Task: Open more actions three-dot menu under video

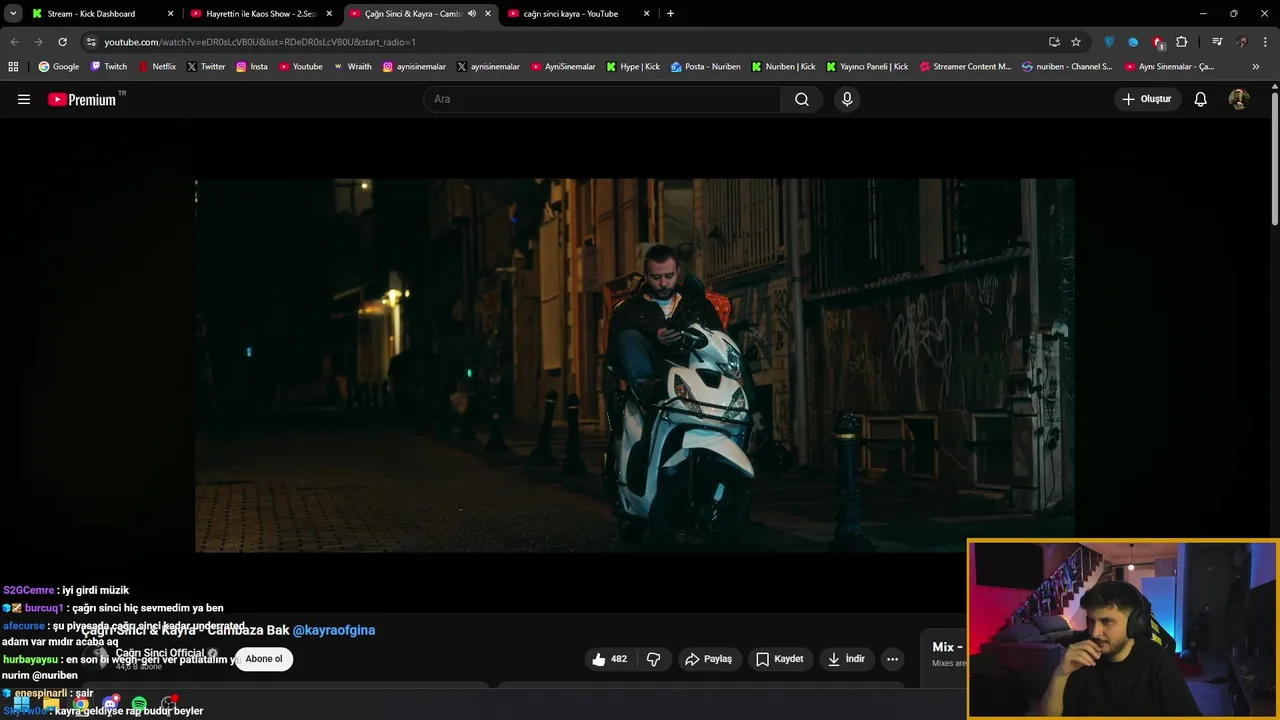Action: click(892, 659)
